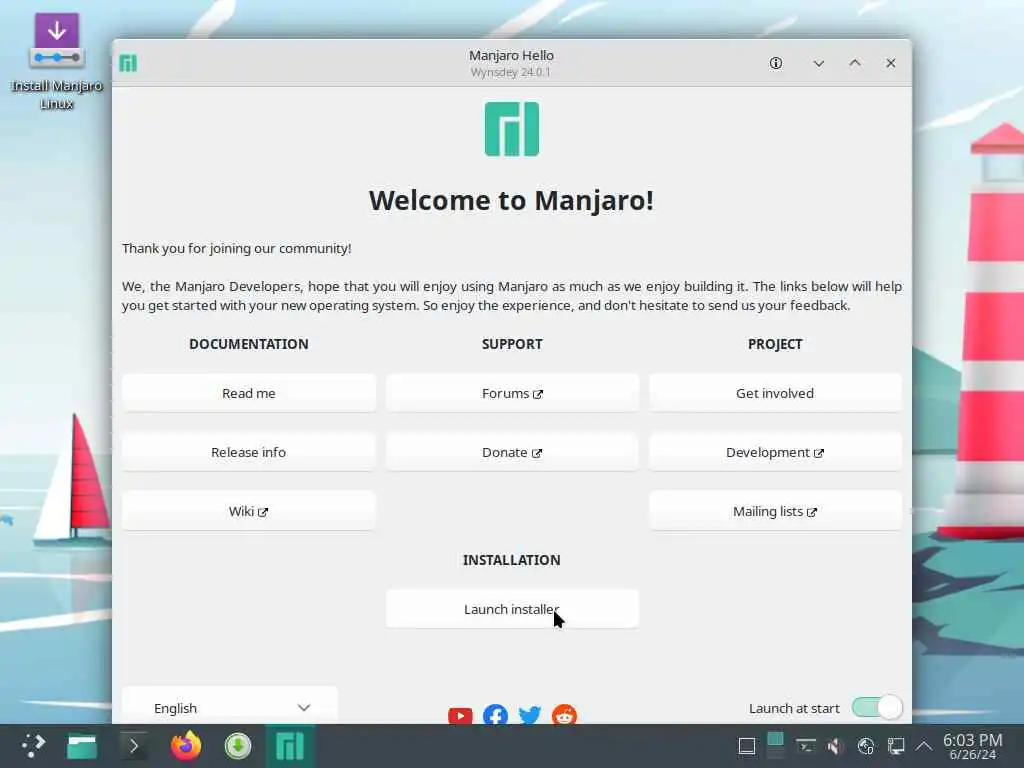
Task: Open the Mailing lists external link
Action: coord(775,511)
